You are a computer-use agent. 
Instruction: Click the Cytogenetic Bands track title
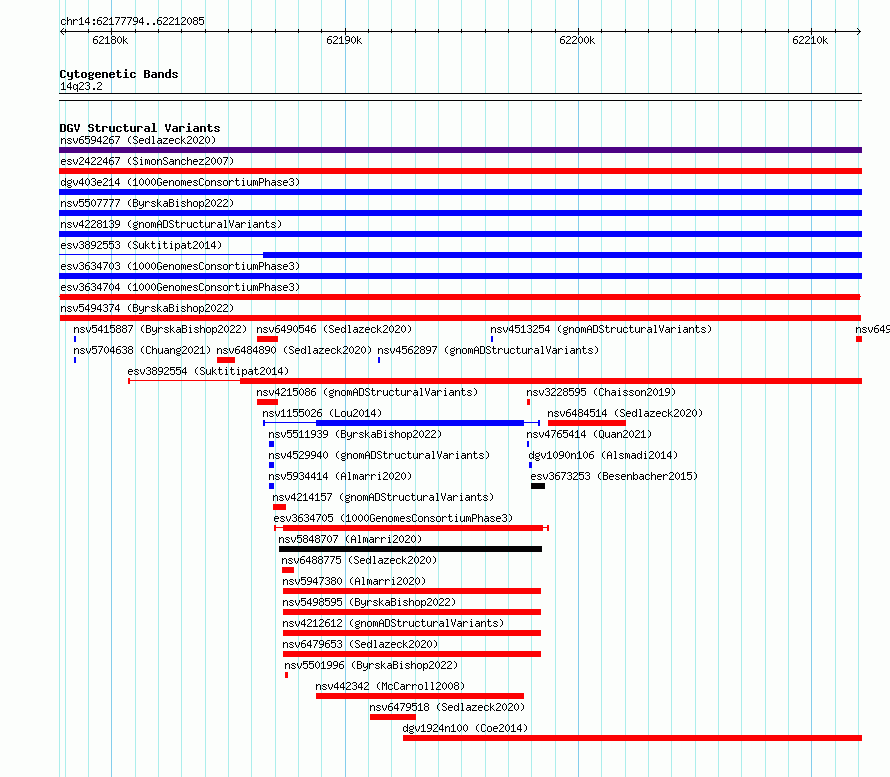[x=119, y=74]
